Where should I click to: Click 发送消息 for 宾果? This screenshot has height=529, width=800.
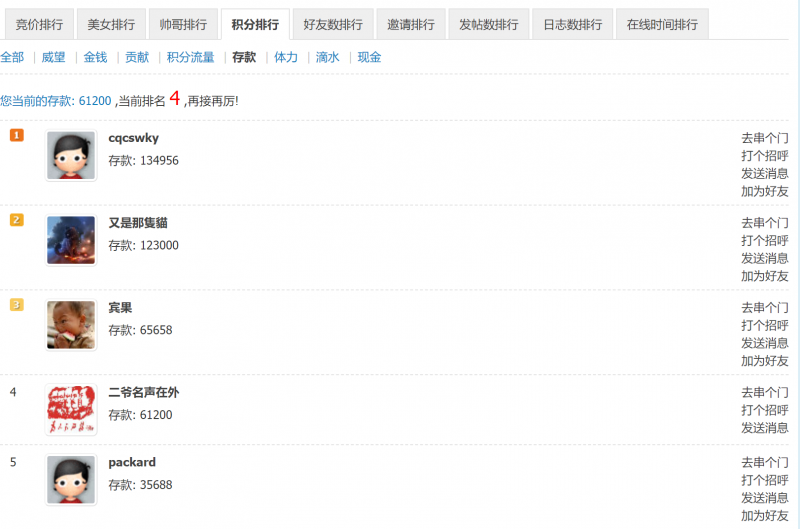(x=764, y=343)
